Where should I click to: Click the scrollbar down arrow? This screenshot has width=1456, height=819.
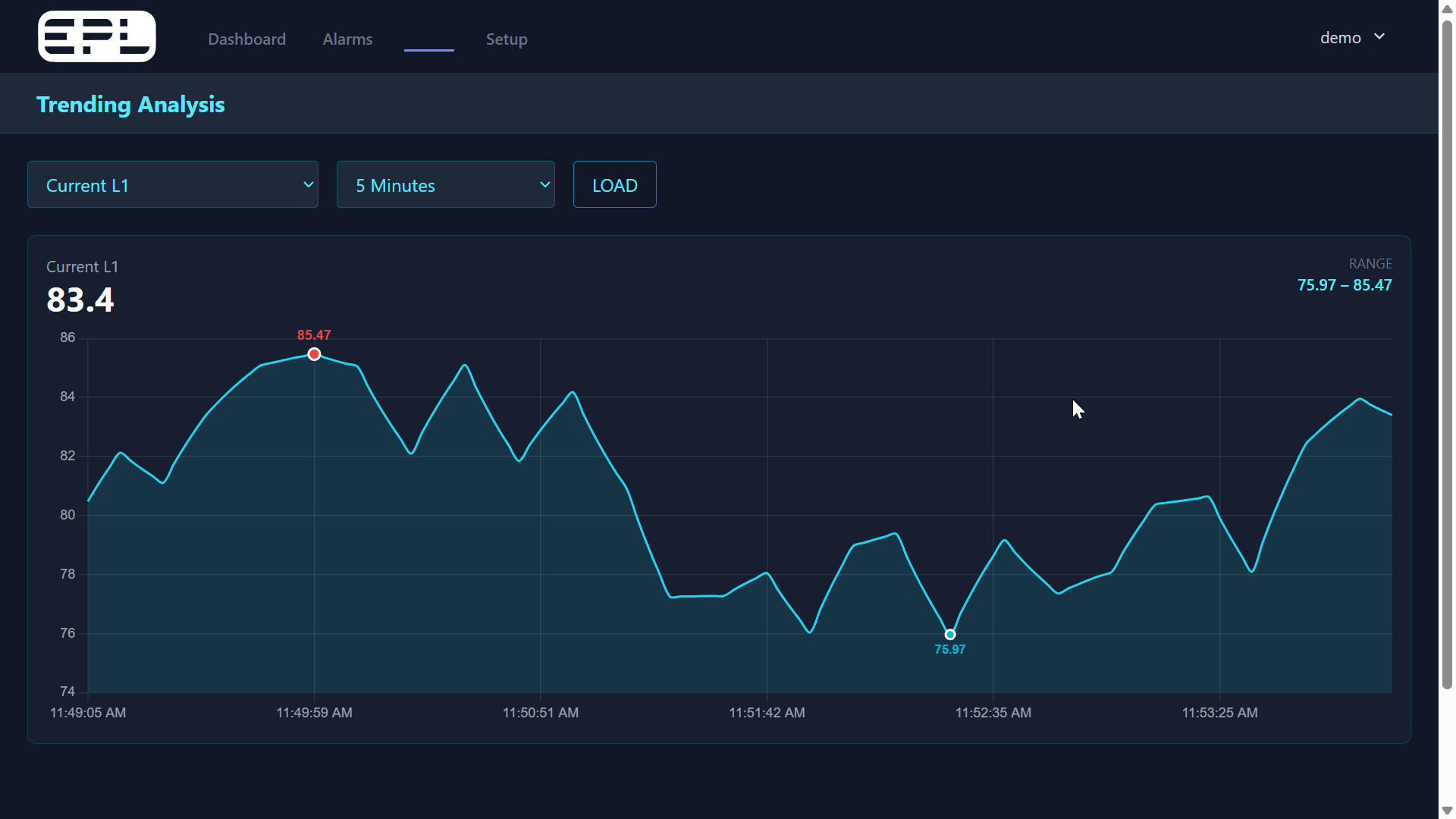(x=1447, y=811)
